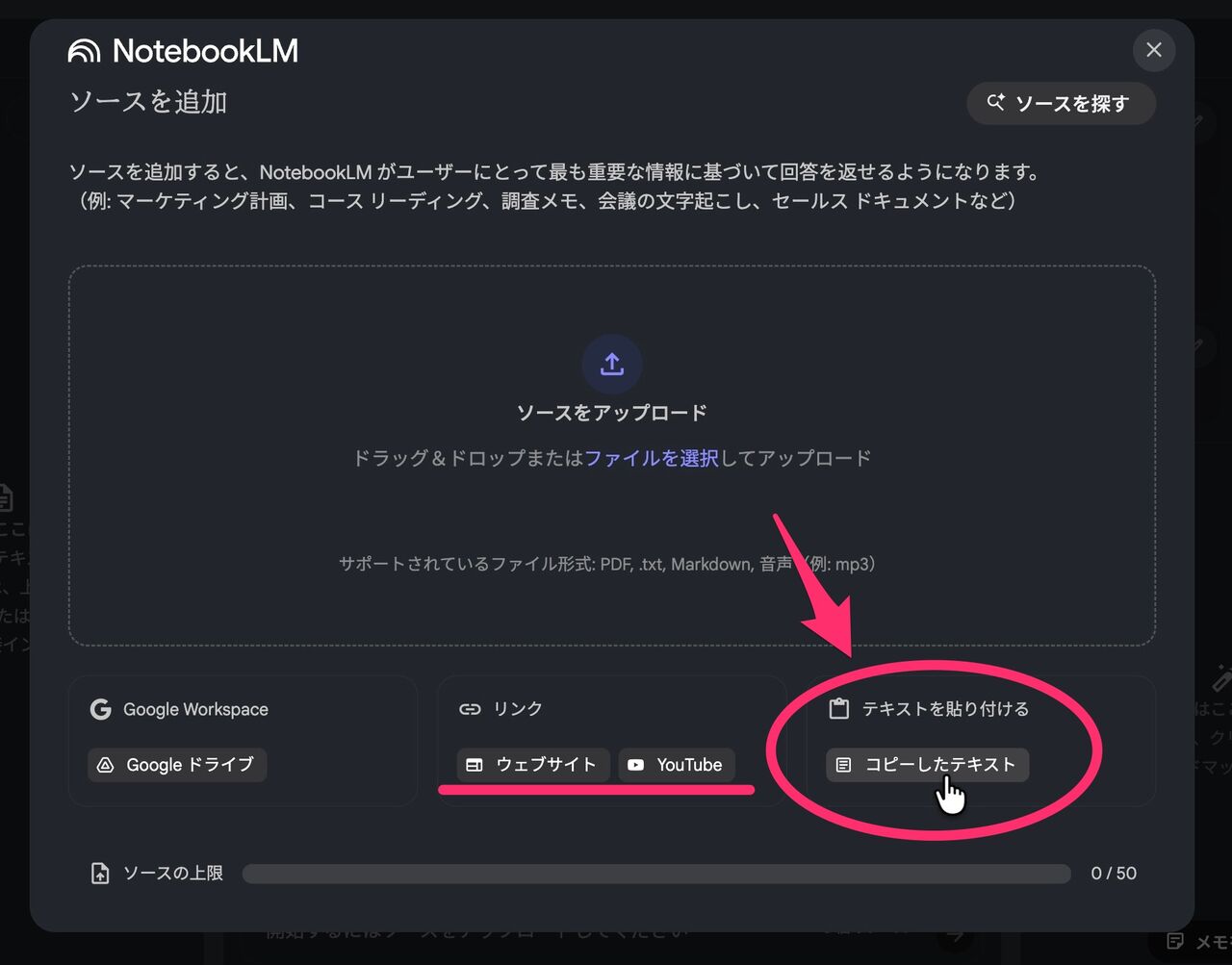Click the upload arrow icon
This screenshot has height=965, width=1232.
[612, 365]
